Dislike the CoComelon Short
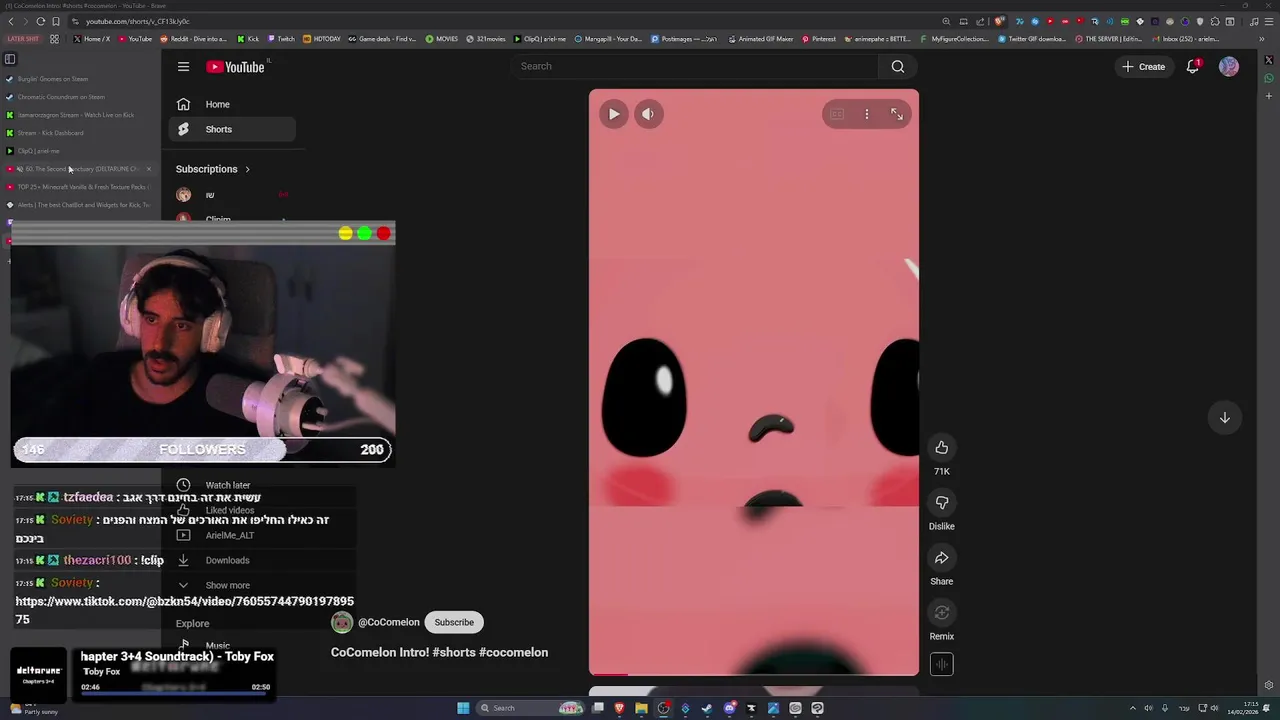1280x720 pixels. (x=941, y=503)
